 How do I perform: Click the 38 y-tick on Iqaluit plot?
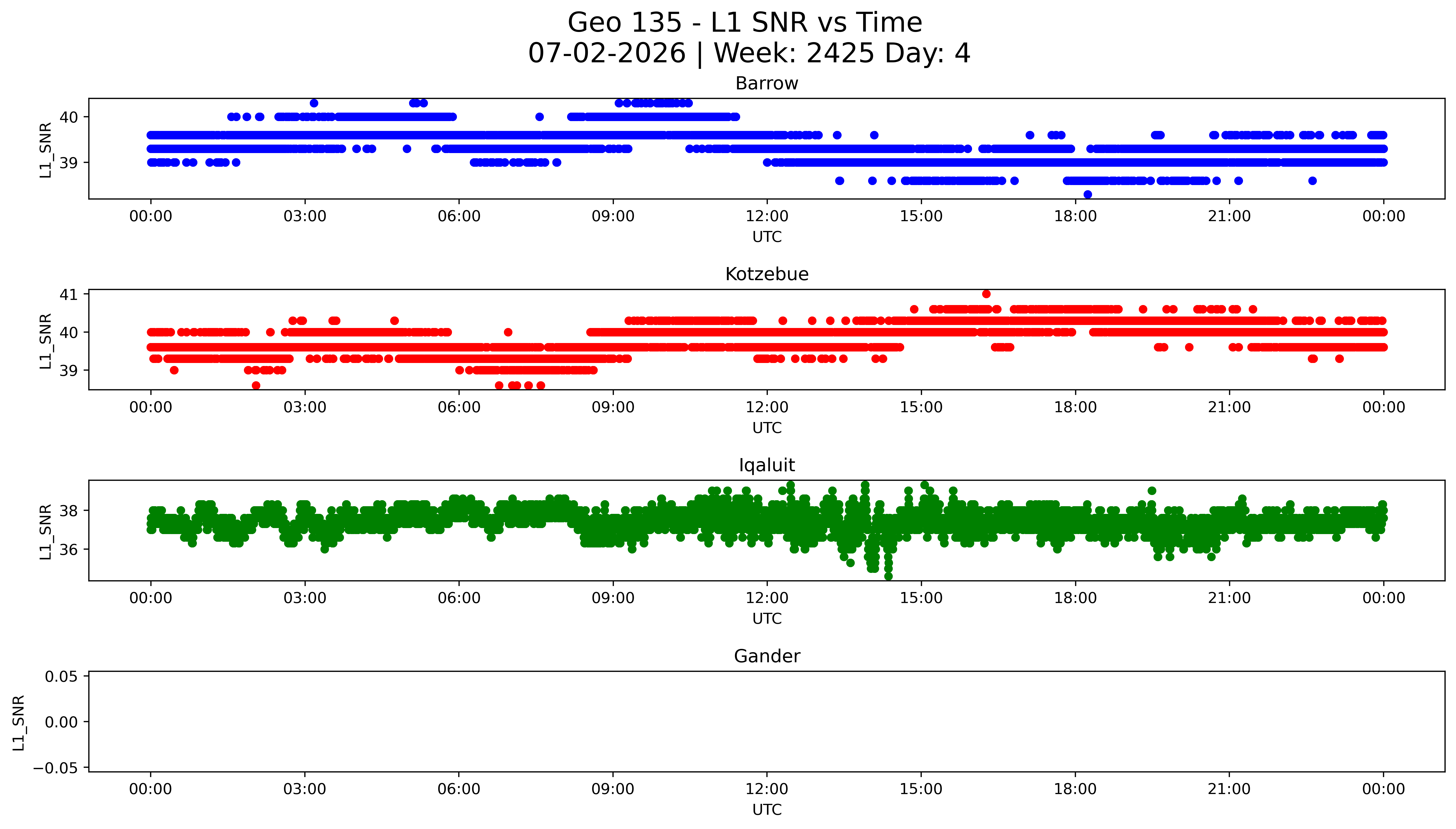tap(69, 511)
